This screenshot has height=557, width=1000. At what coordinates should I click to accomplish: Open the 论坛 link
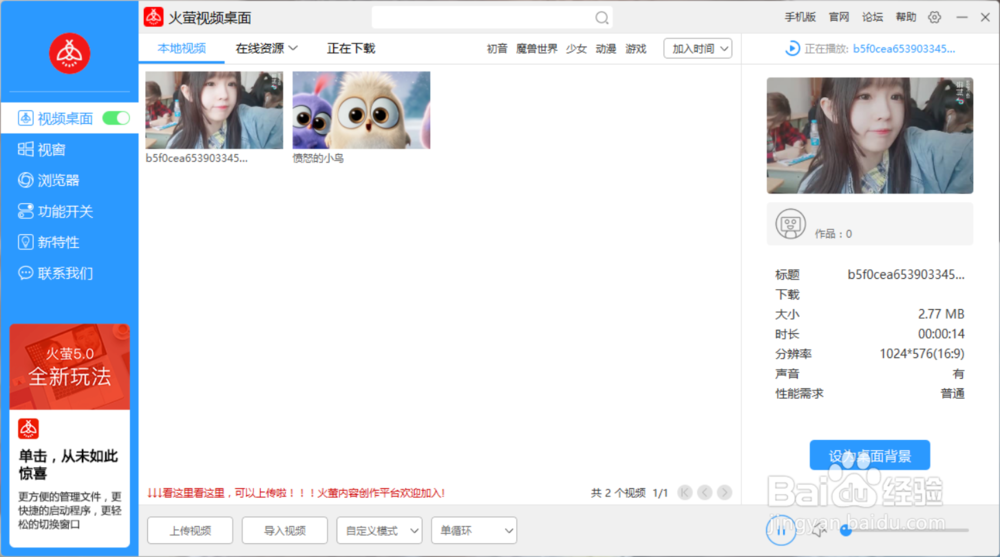(872, 17)
